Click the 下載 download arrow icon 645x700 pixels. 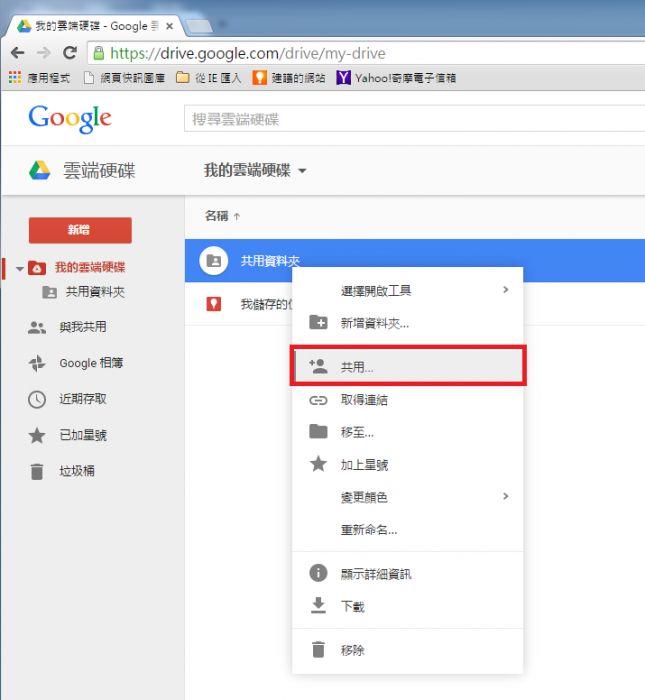[x=318, y=605]
